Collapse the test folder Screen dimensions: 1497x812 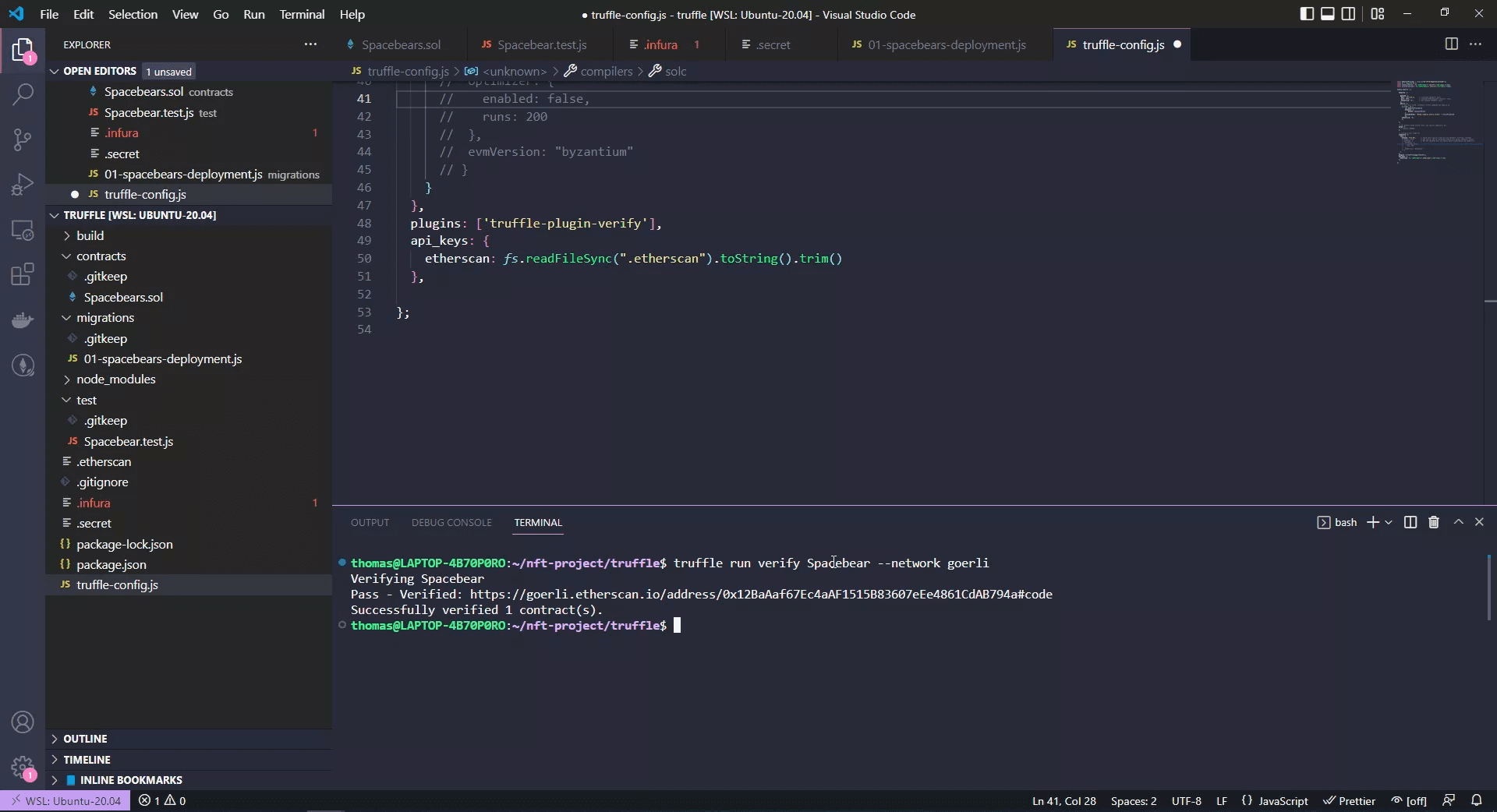click(x=66, y=400)
